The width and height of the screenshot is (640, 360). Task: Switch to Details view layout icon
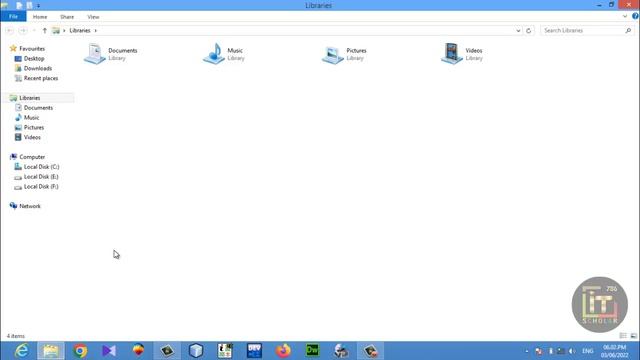click(x=623, y=336)
